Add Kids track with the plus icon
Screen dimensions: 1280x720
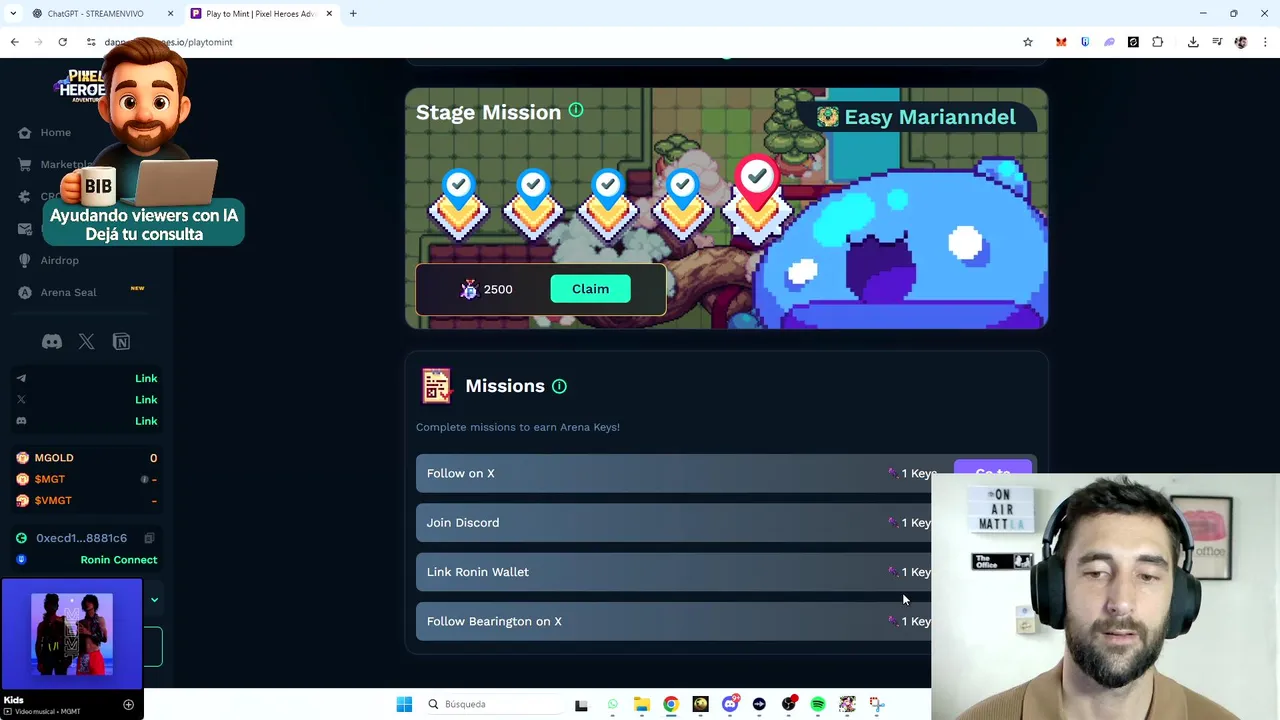click(x=128, y=705)
